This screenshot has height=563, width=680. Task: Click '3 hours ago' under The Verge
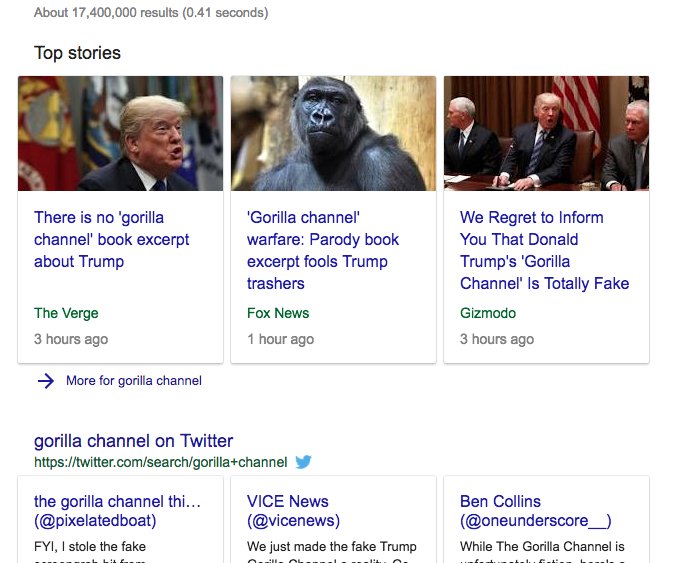71,339
